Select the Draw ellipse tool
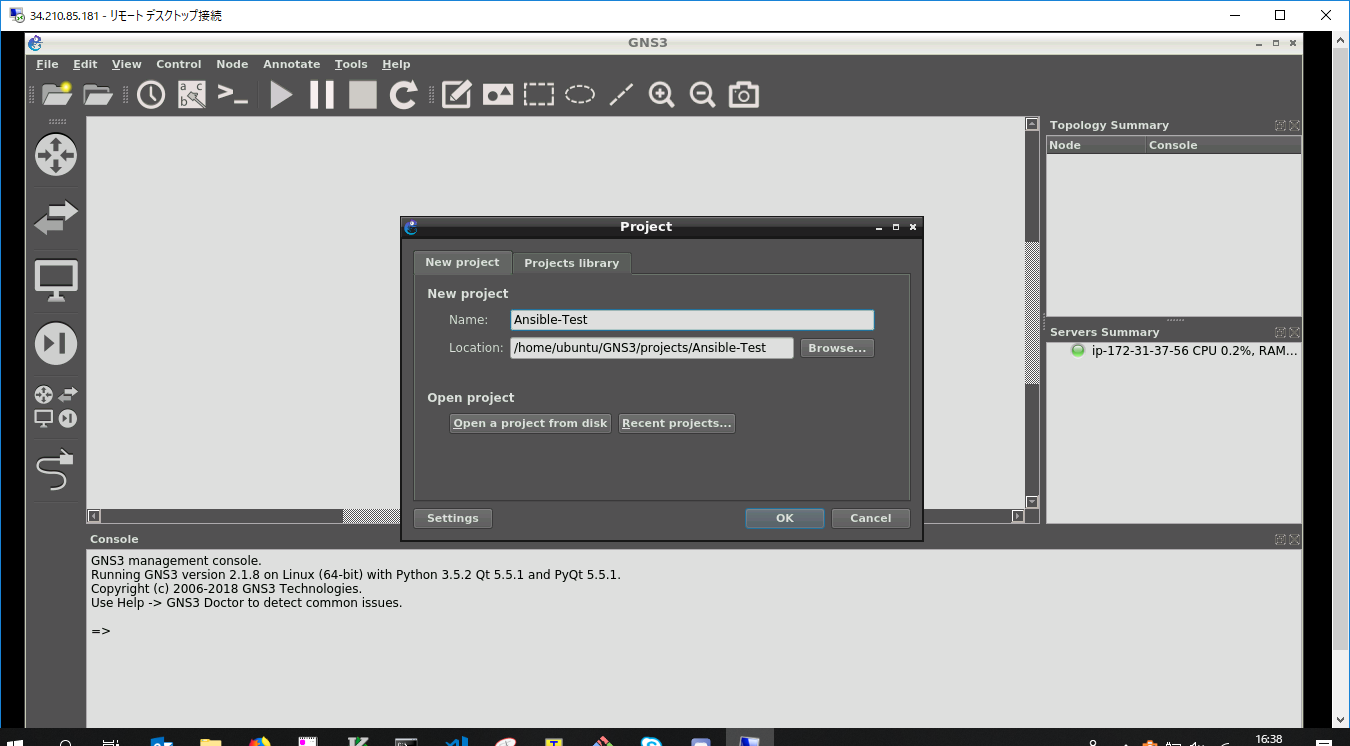The image size is (1350, 746). coord(580,94)
